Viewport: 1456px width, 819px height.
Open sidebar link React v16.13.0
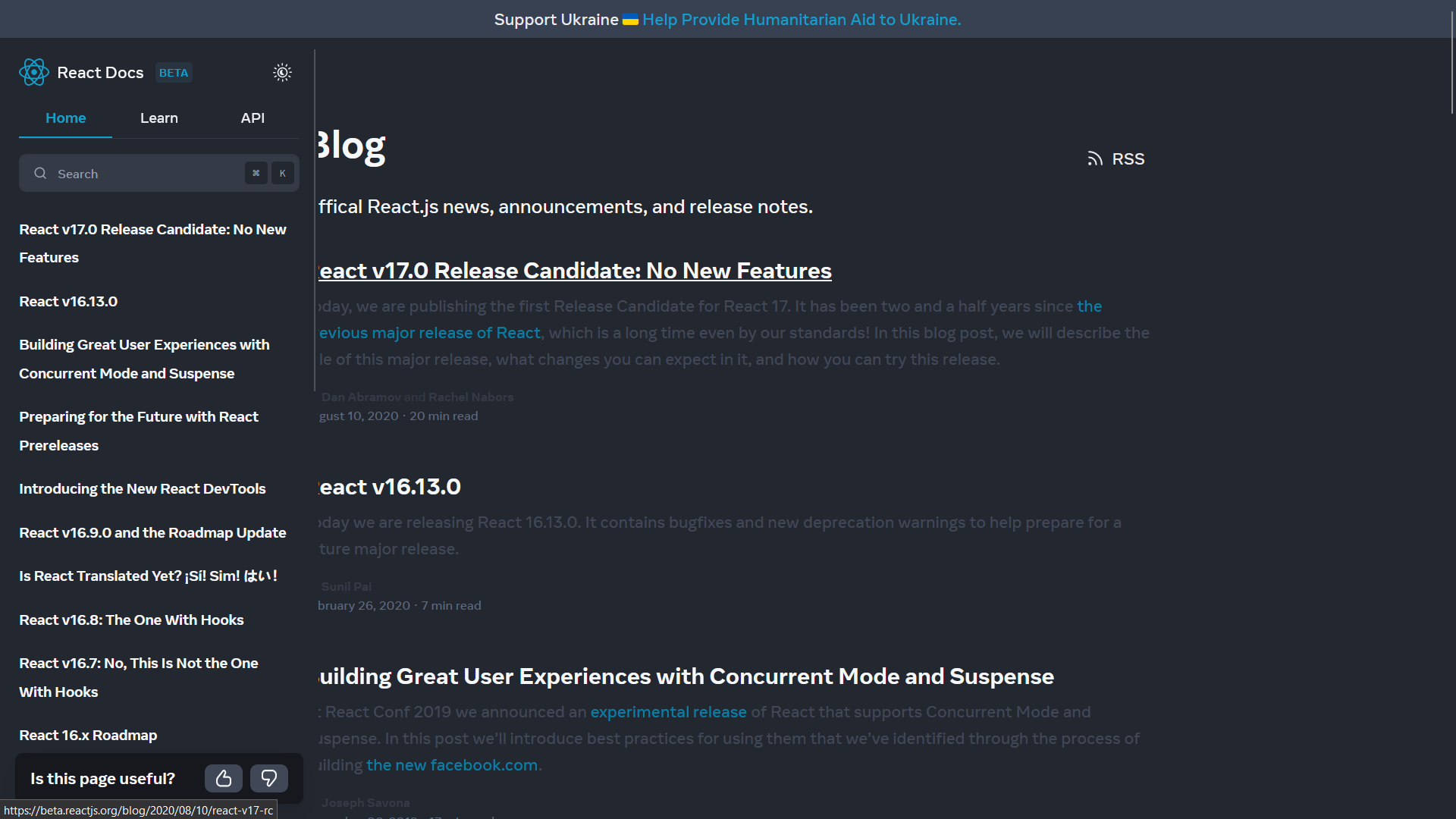click(68, 301)
